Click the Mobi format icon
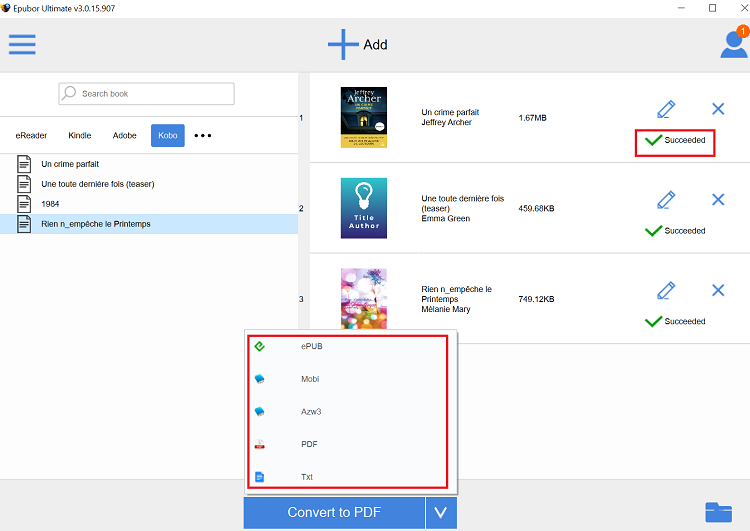The width and height of the screenshot is (750, 531). [x=260, y=379]
